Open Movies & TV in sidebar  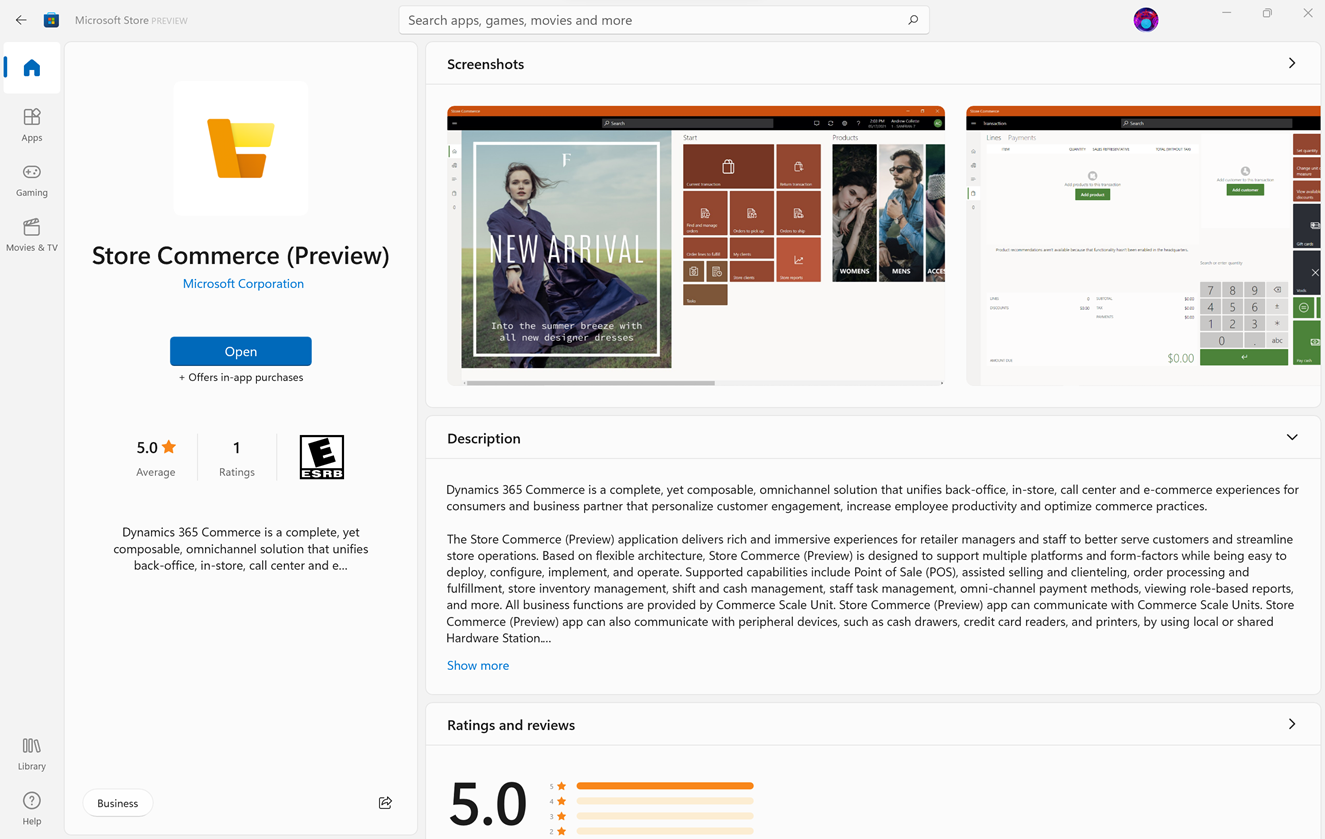pos(32,235)
